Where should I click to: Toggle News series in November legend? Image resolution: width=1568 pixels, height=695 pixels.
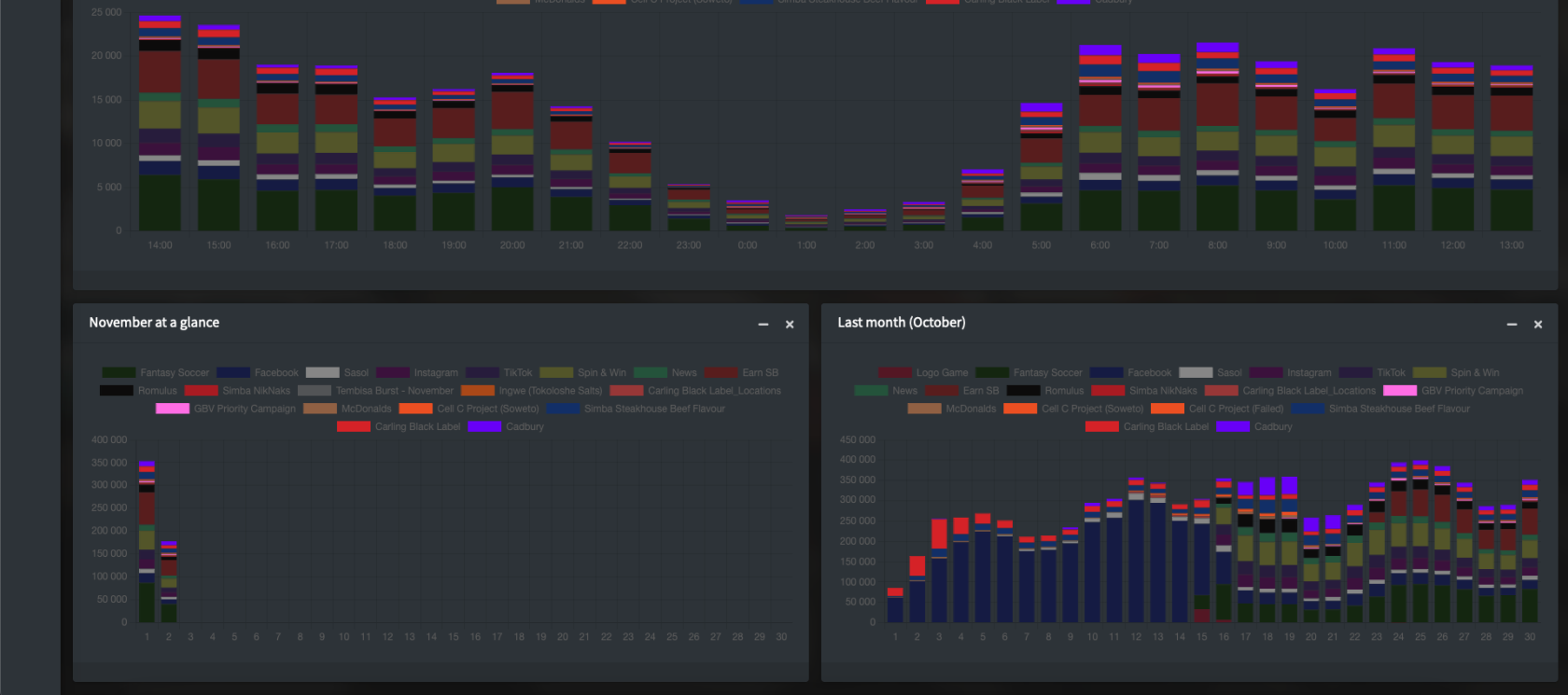(665, 372)
